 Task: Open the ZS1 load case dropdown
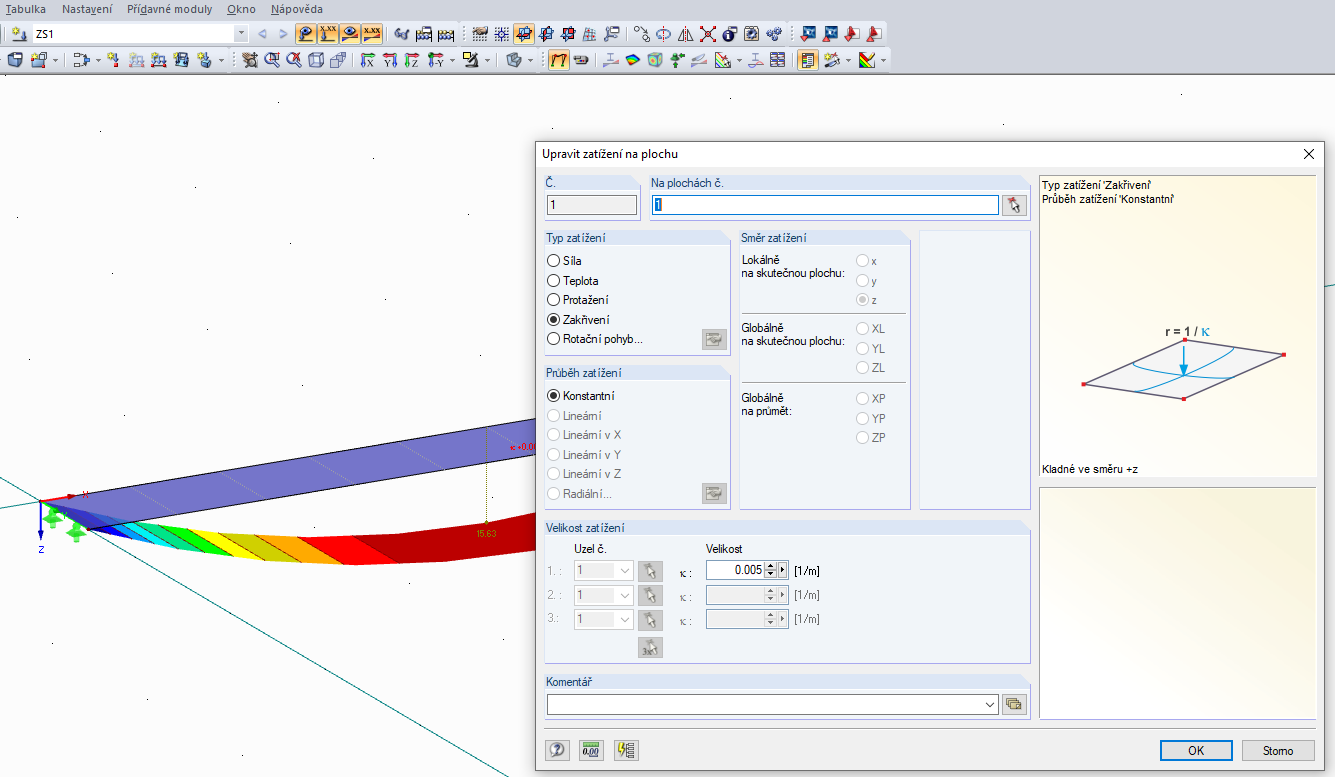tap(241, 34)
